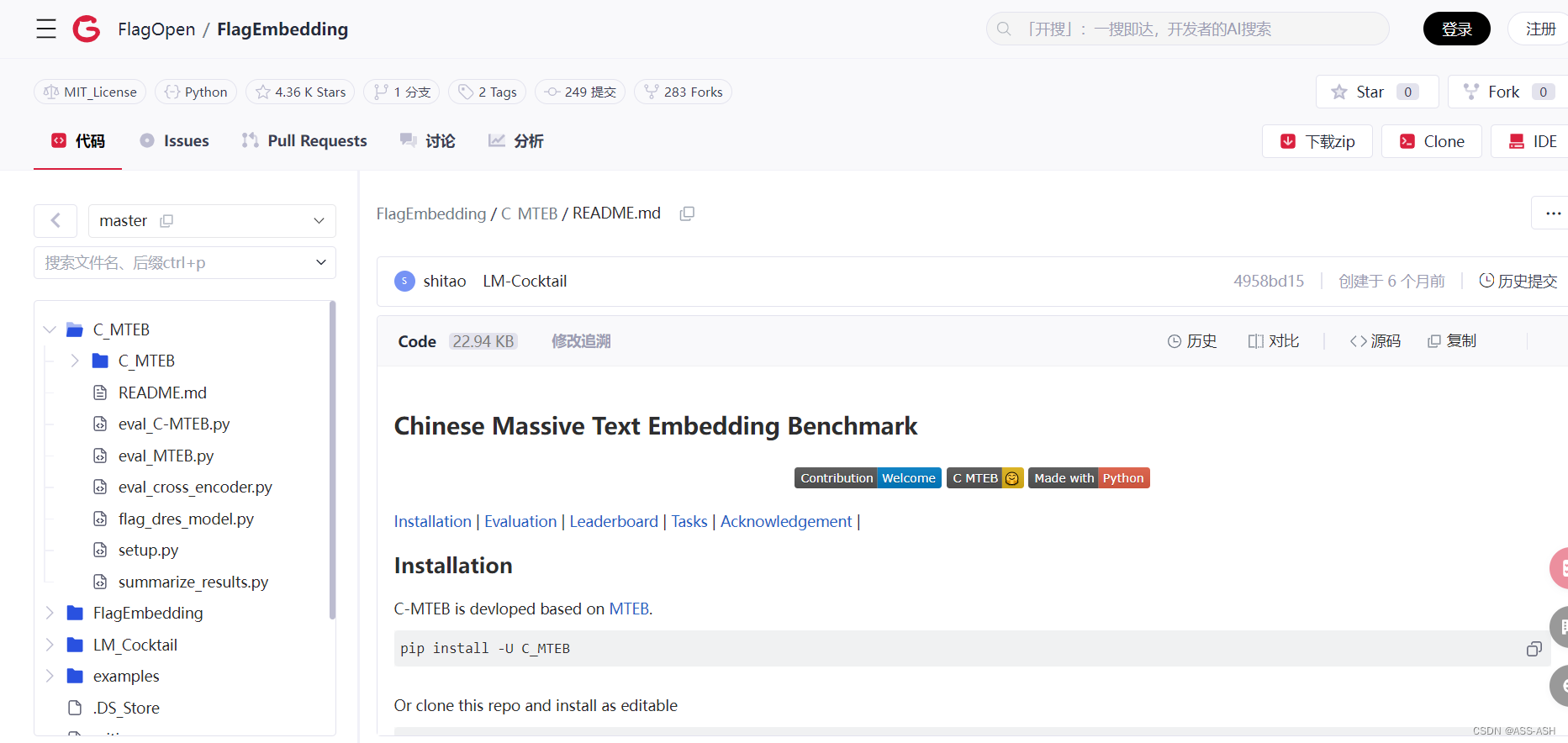This screenshot has height=743, width=1568.
Task: Click the 对比 compare button
Action: (x=1274, y=341)
